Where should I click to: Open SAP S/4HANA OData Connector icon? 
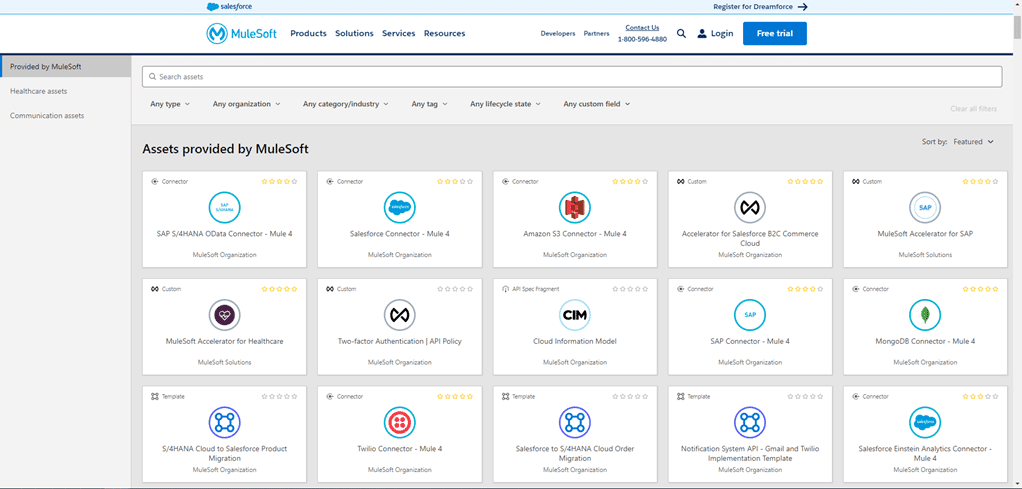224,208
